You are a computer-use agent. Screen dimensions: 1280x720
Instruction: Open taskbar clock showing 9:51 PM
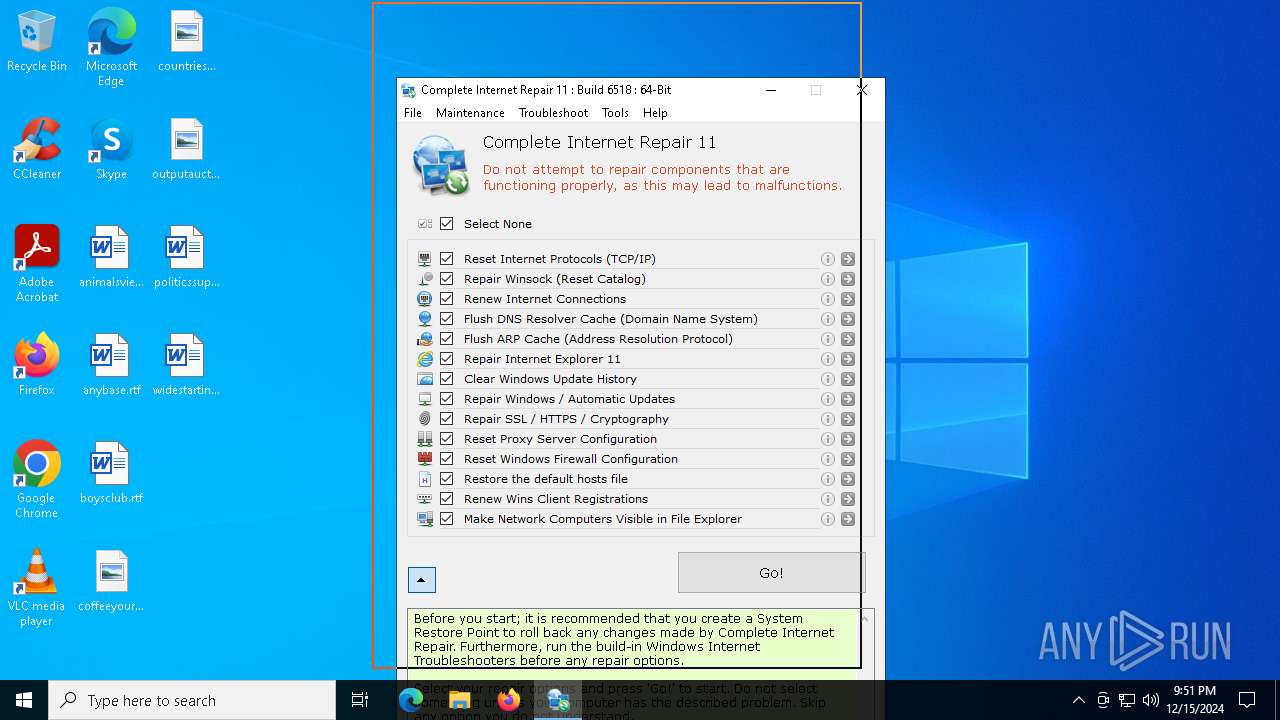pos(1196,700)
